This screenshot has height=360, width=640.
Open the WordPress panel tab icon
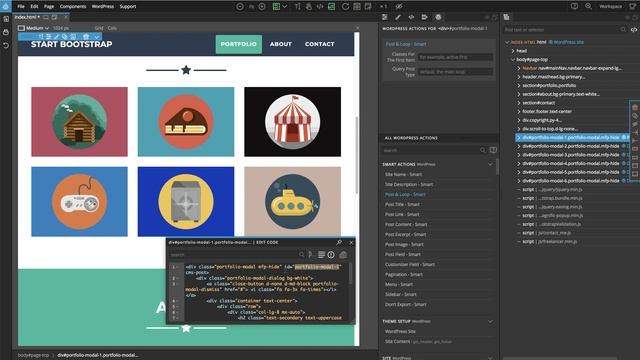tap(438, 17)
